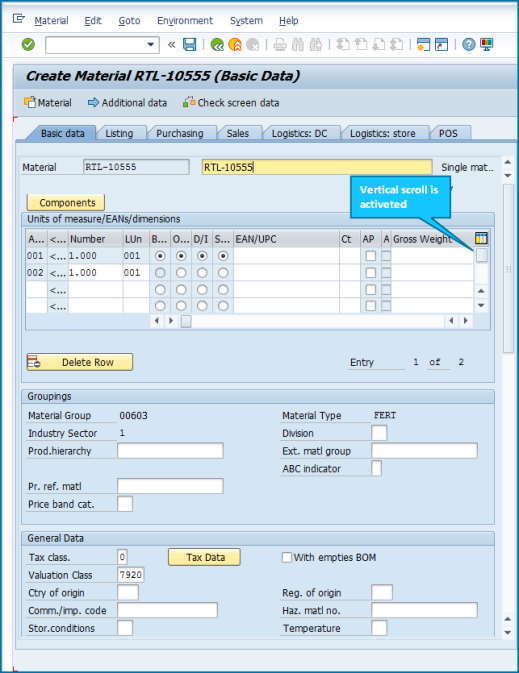This screenshot has height=673, width=519.
Task: Click the orange Exit icon
Action: (235, 44)
